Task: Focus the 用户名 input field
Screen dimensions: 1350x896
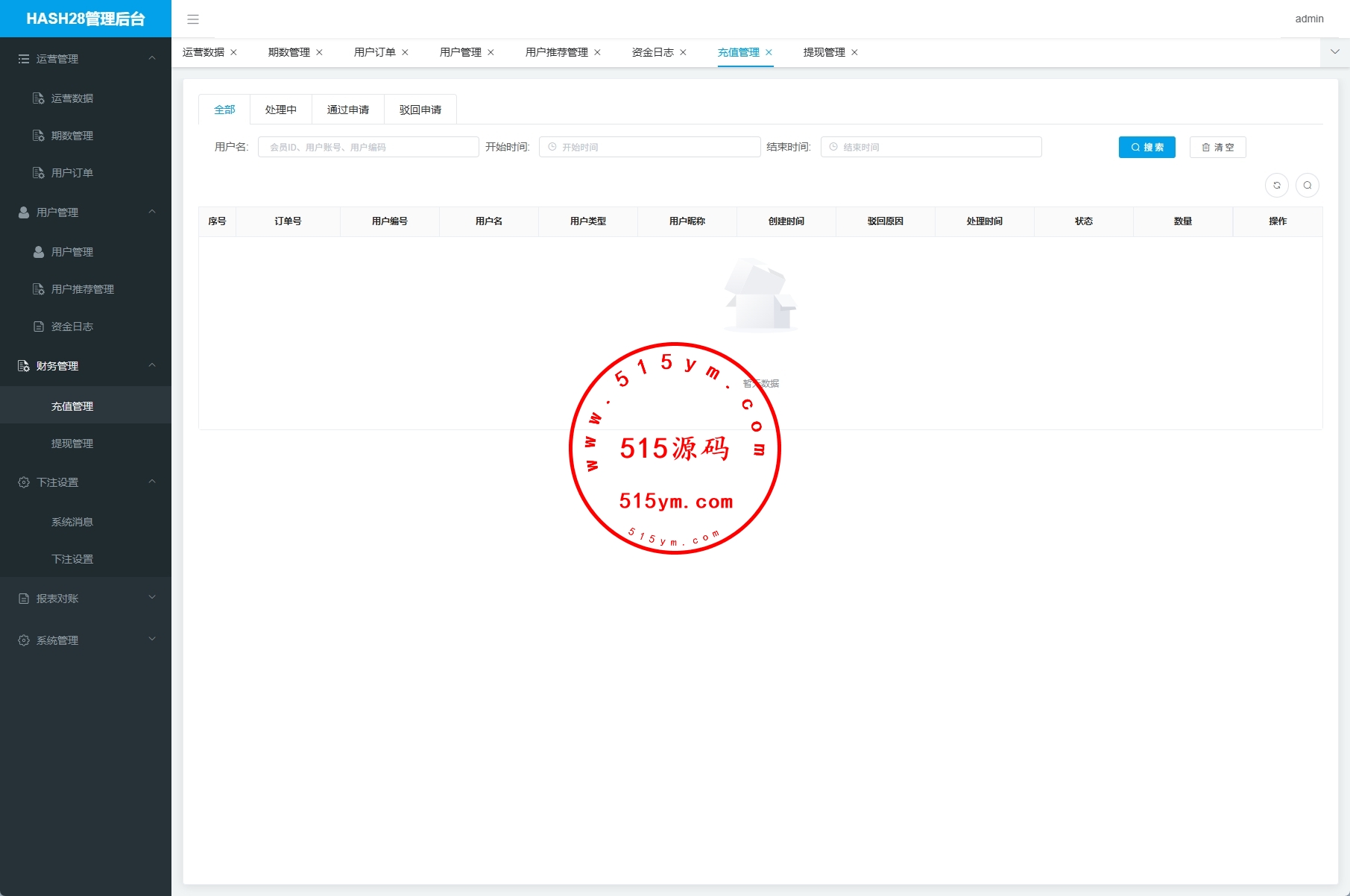Action: (368, 148)
